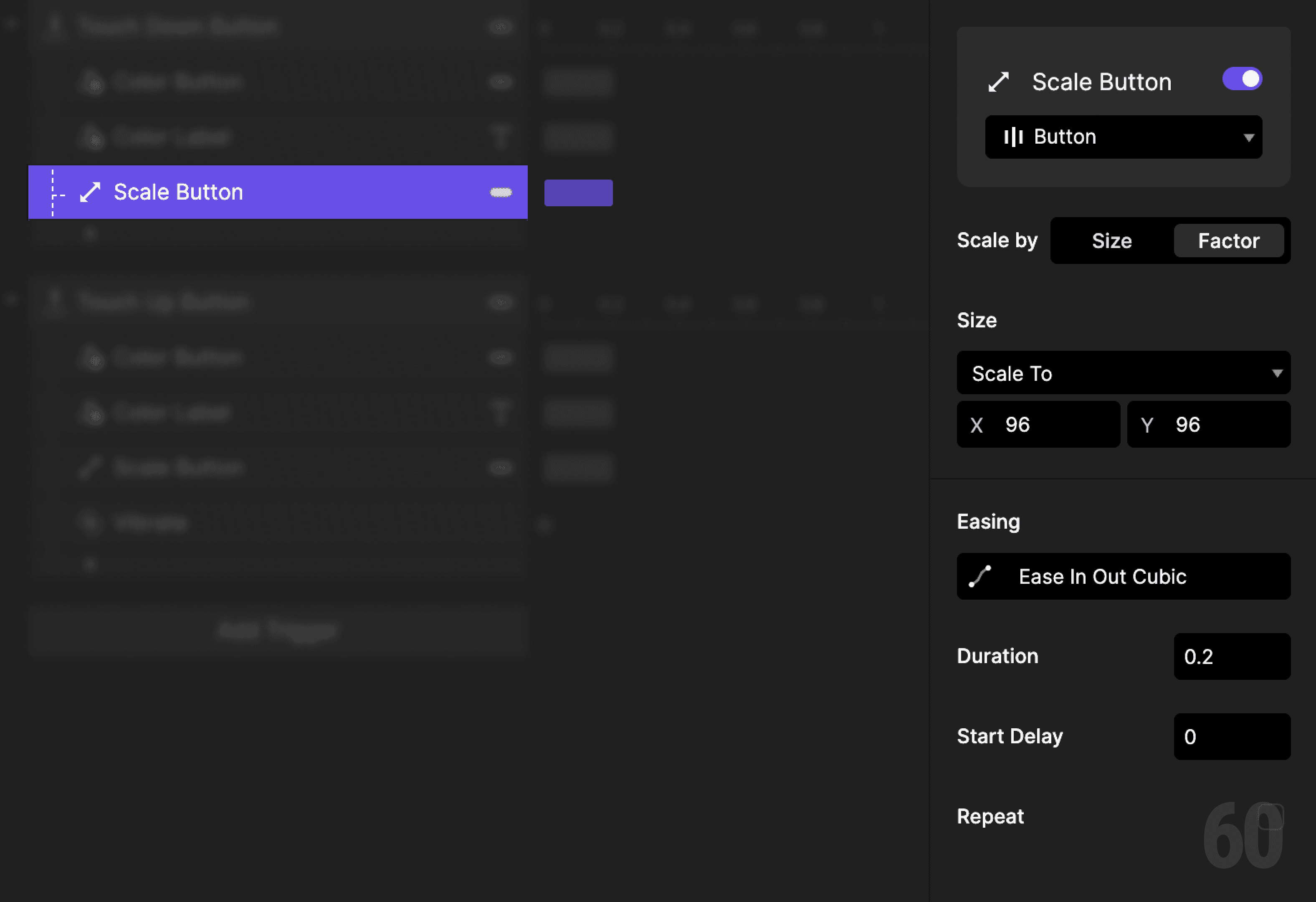Click the diagonal arrow icon on selected Scale Button row
The height and width of the screenshot is (902, 1316).
click(90, 191)
